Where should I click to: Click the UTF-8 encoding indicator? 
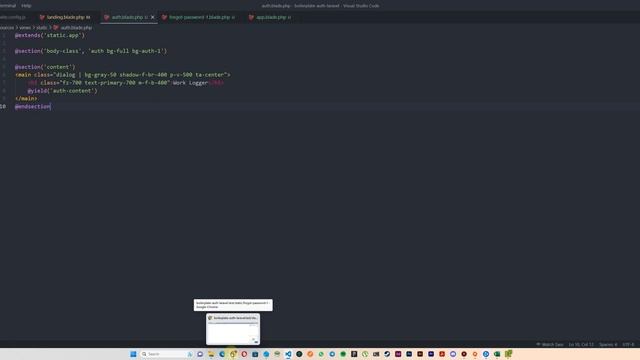click(x=628, y=344)
